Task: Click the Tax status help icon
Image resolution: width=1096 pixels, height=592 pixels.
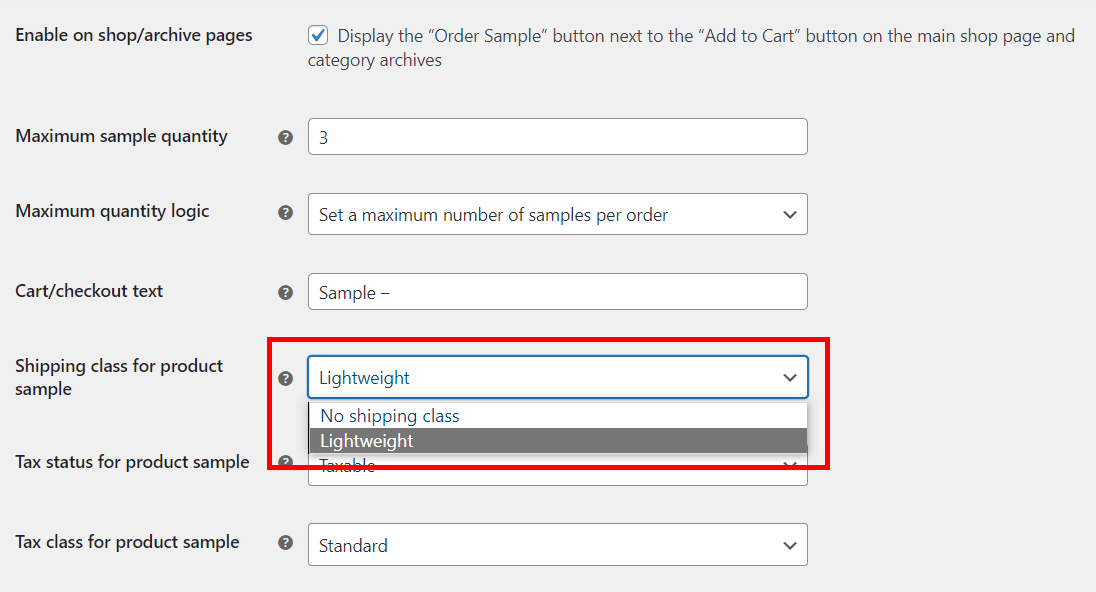Action: pos(285,462)
